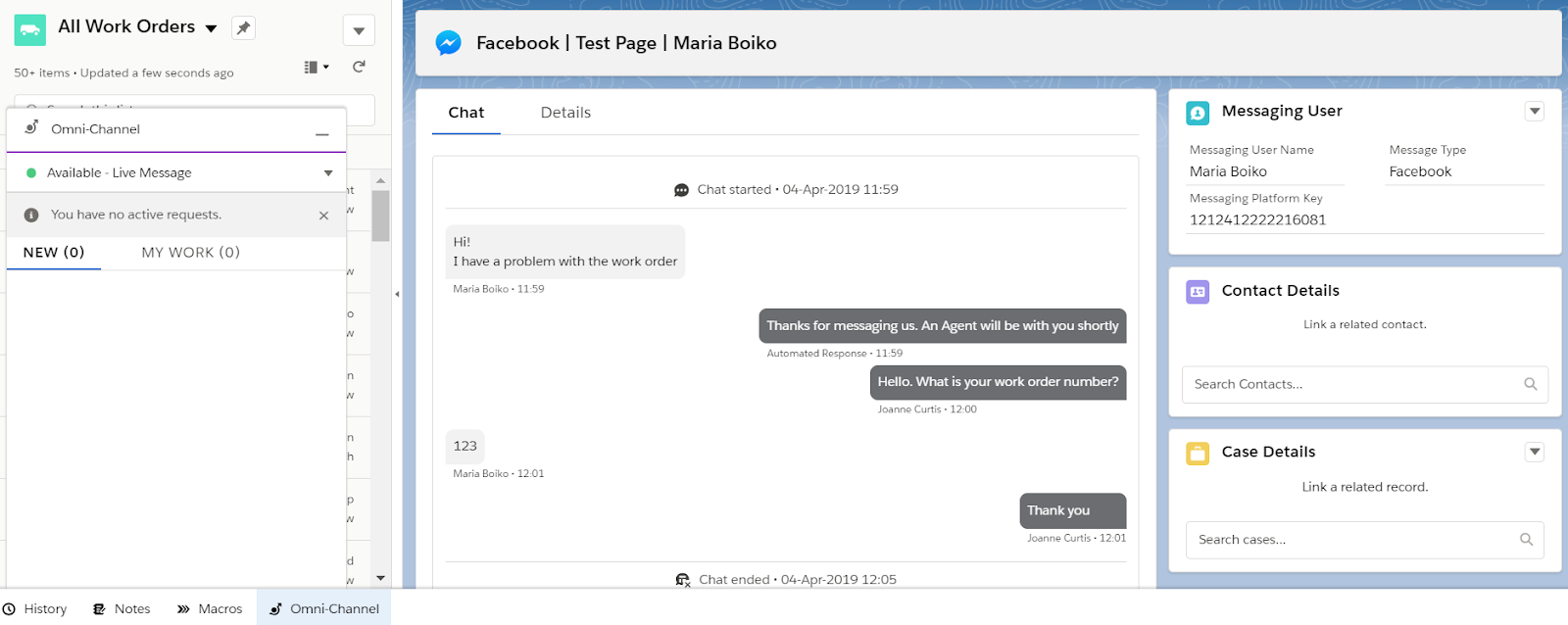
Task: Toggle Omni-Channel in the utility bar
Action: [x=324, y=608]
